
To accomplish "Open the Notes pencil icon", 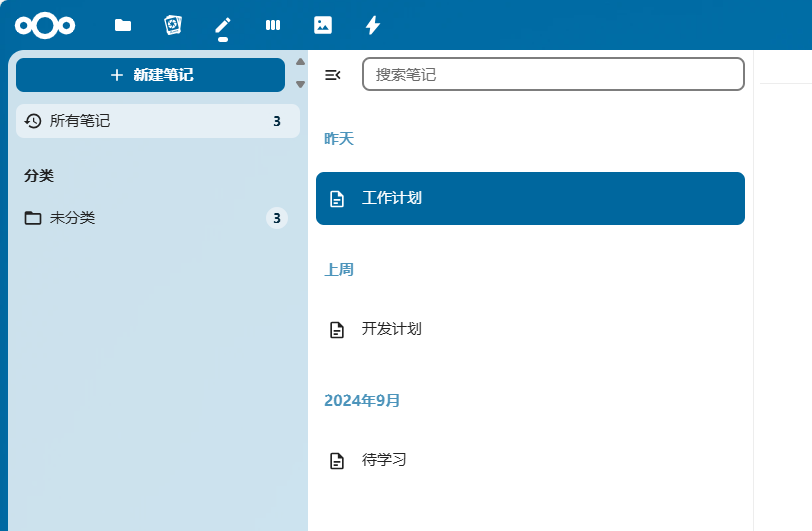I will pyautogui.click(x=223, y=25).
